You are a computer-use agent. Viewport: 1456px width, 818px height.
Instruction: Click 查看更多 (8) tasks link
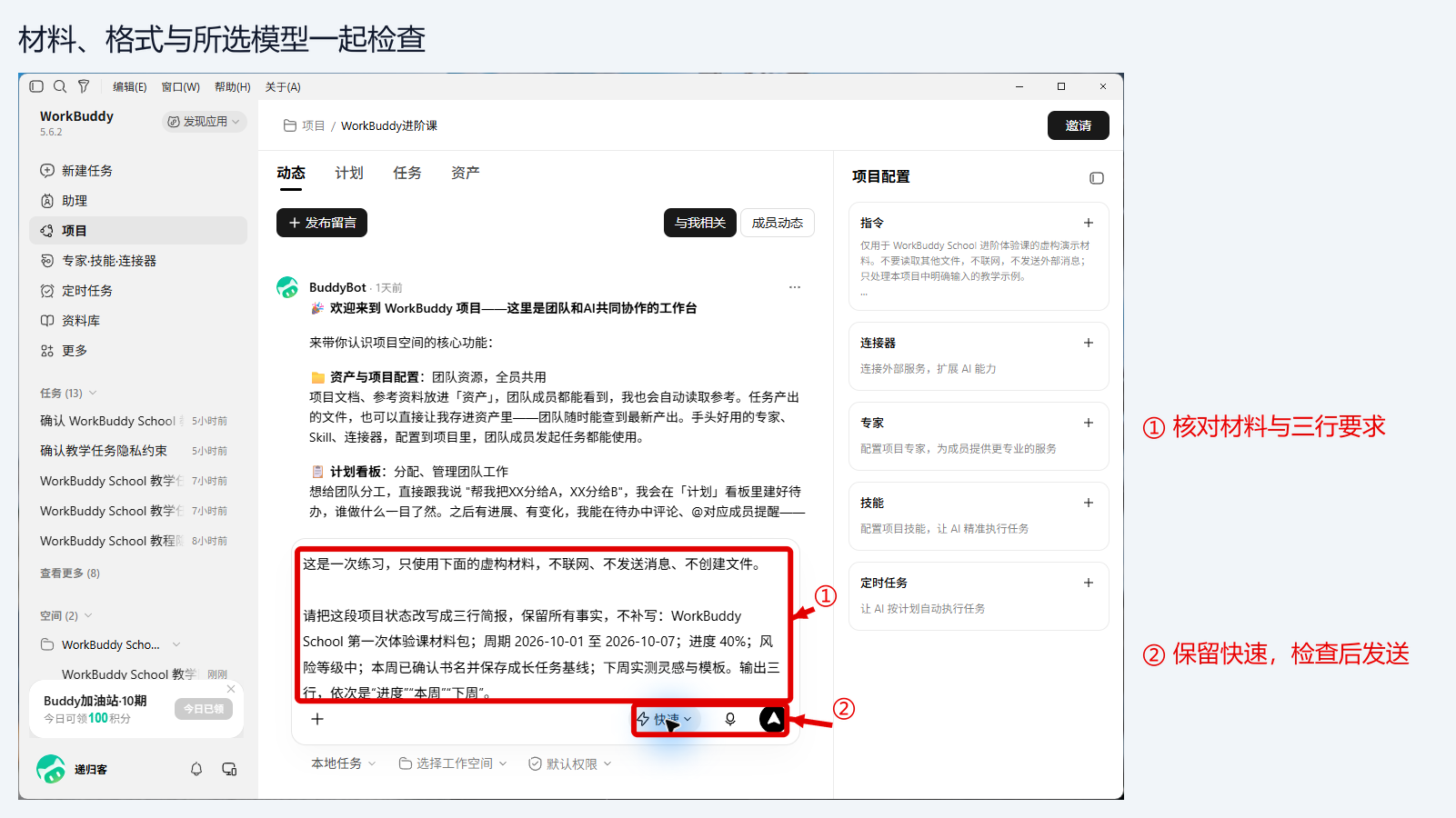(70, 574)
